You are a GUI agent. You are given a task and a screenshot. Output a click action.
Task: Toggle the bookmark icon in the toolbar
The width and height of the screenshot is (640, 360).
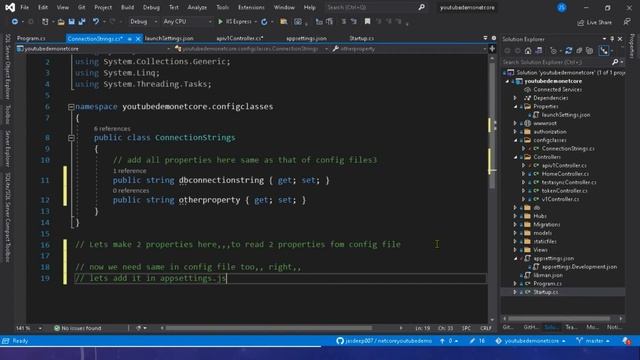click(x=367, y=22)
